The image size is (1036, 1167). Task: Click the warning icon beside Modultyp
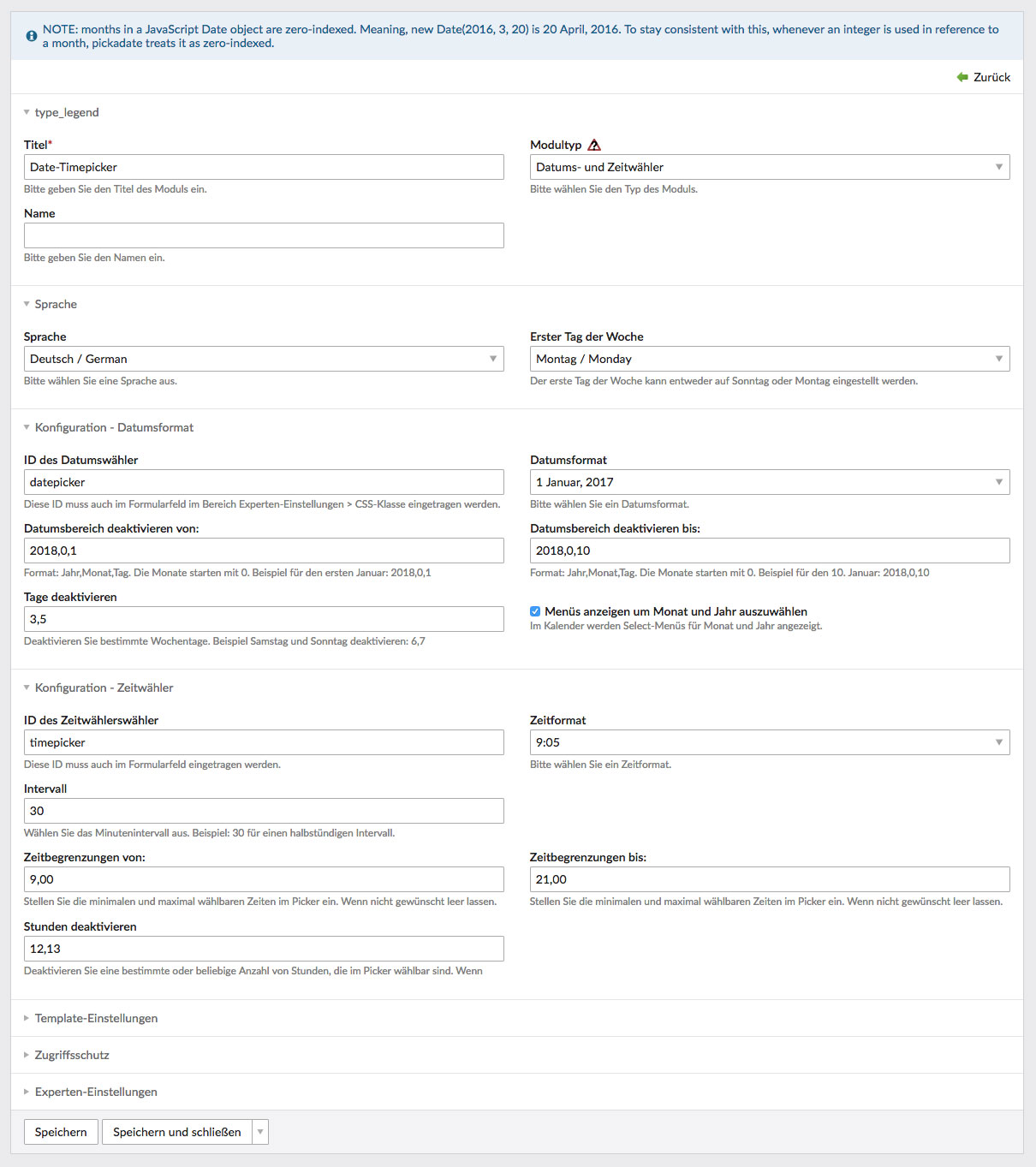tap(594, 145)
